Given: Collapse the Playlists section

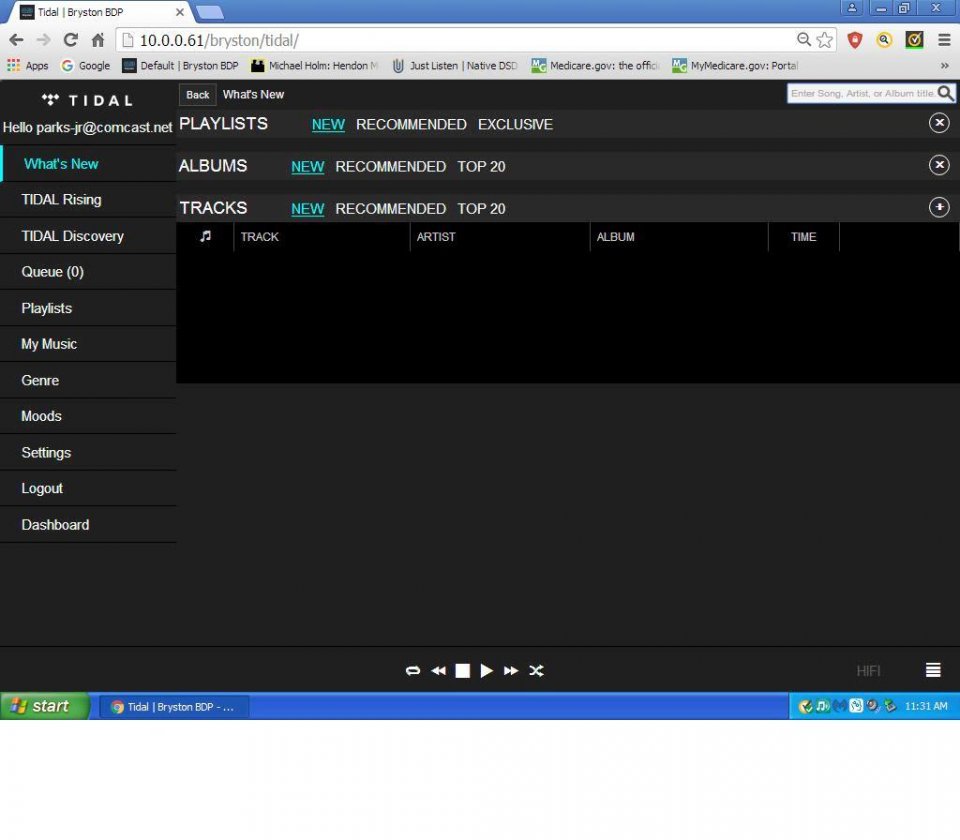Looking at the screenshot, I should pyautogui.click(x=939, y=123).
